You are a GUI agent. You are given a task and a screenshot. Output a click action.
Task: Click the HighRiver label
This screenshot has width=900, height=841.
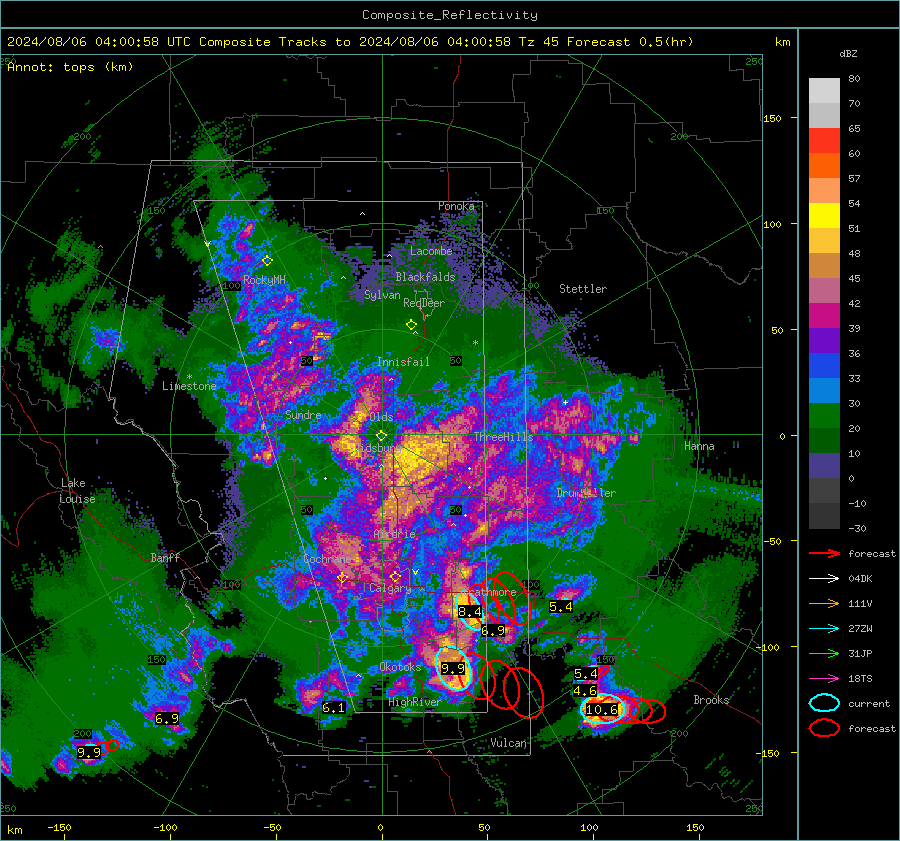point(414,702)
